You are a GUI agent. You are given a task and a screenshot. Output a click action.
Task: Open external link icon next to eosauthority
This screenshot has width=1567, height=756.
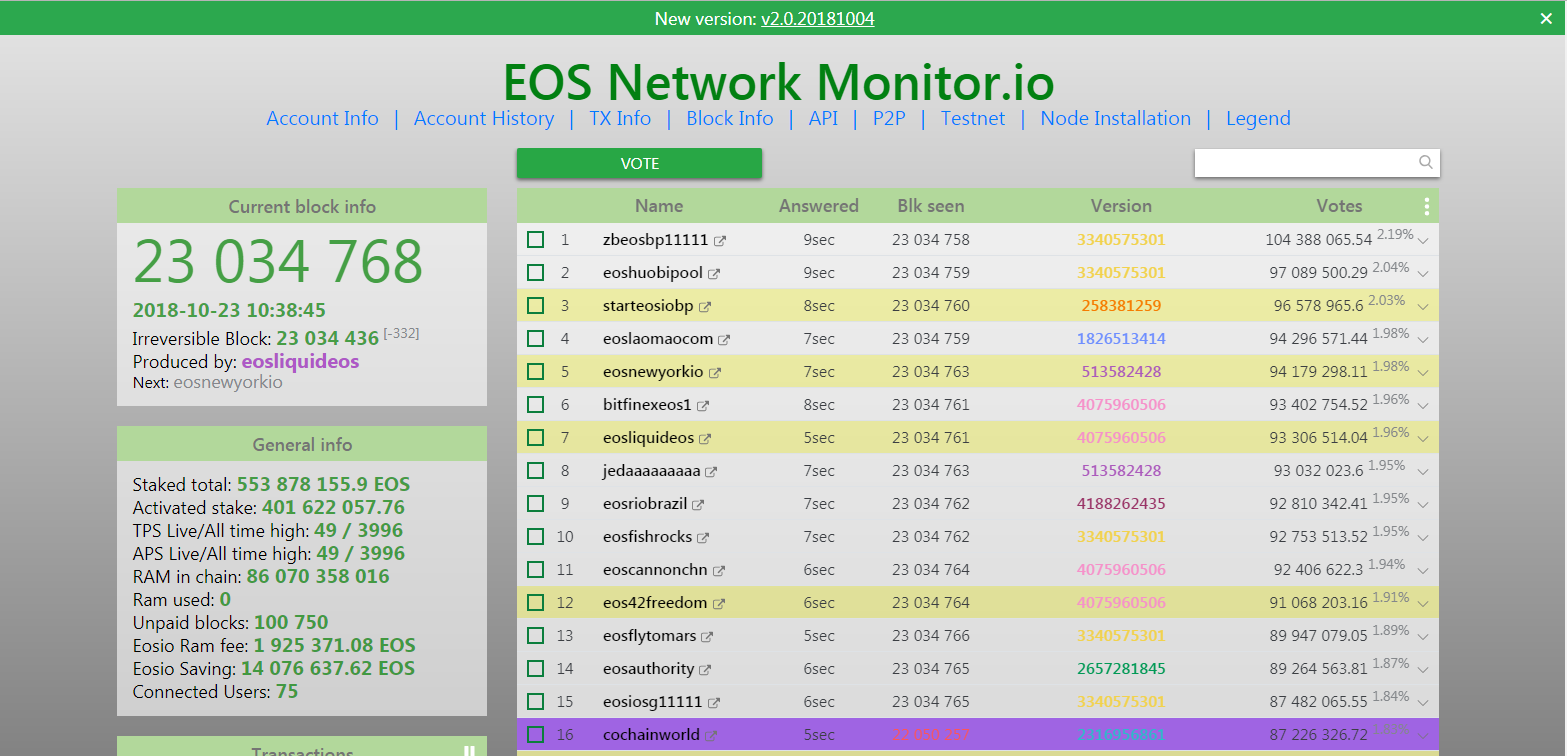pos(705,670)
